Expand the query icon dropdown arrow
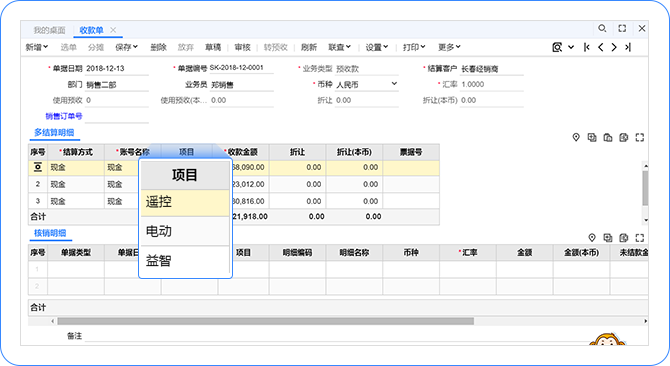The width and height of the screenshot is (670, 366). point(571,47)
